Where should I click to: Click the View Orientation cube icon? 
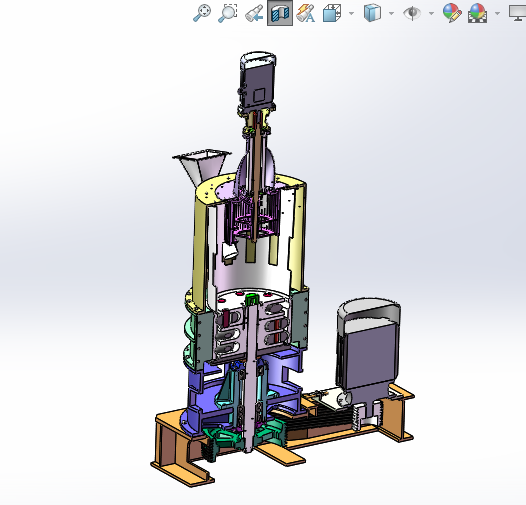click(x=332, y=13)
